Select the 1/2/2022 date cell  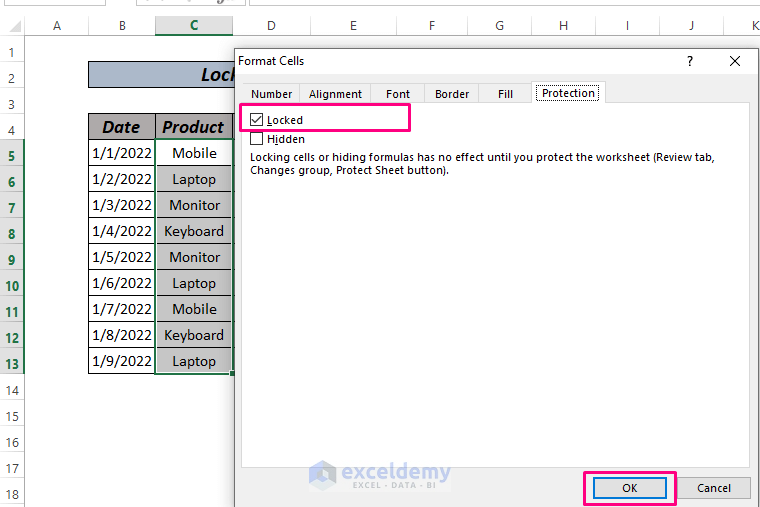(122, 179)
